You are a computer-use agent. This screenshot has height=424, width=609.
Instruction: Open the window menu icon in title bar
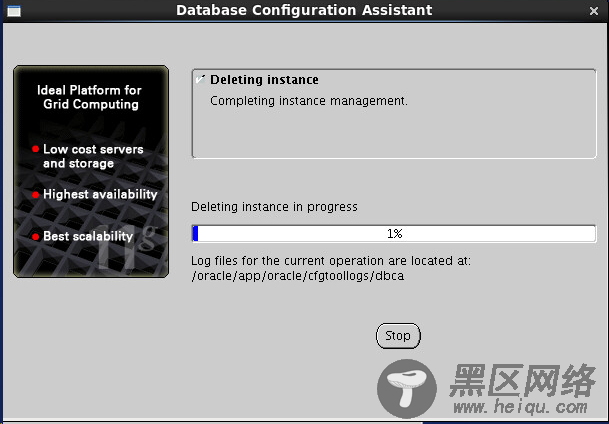point(14,11)
